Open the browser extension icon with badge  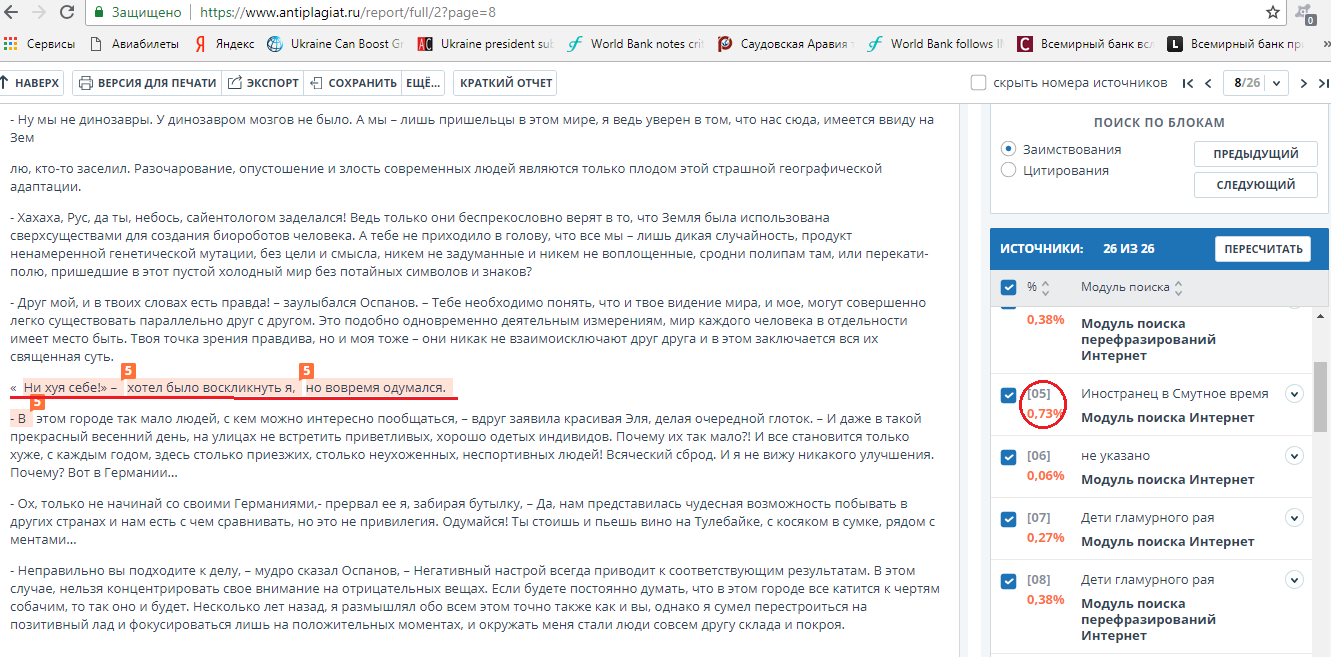[x=1306, y=14]
